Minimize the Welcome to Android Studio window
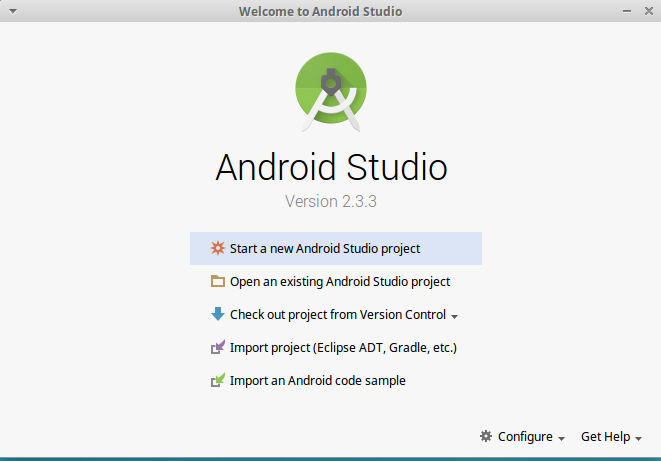 pyautogui.click(x=627, y=11)
